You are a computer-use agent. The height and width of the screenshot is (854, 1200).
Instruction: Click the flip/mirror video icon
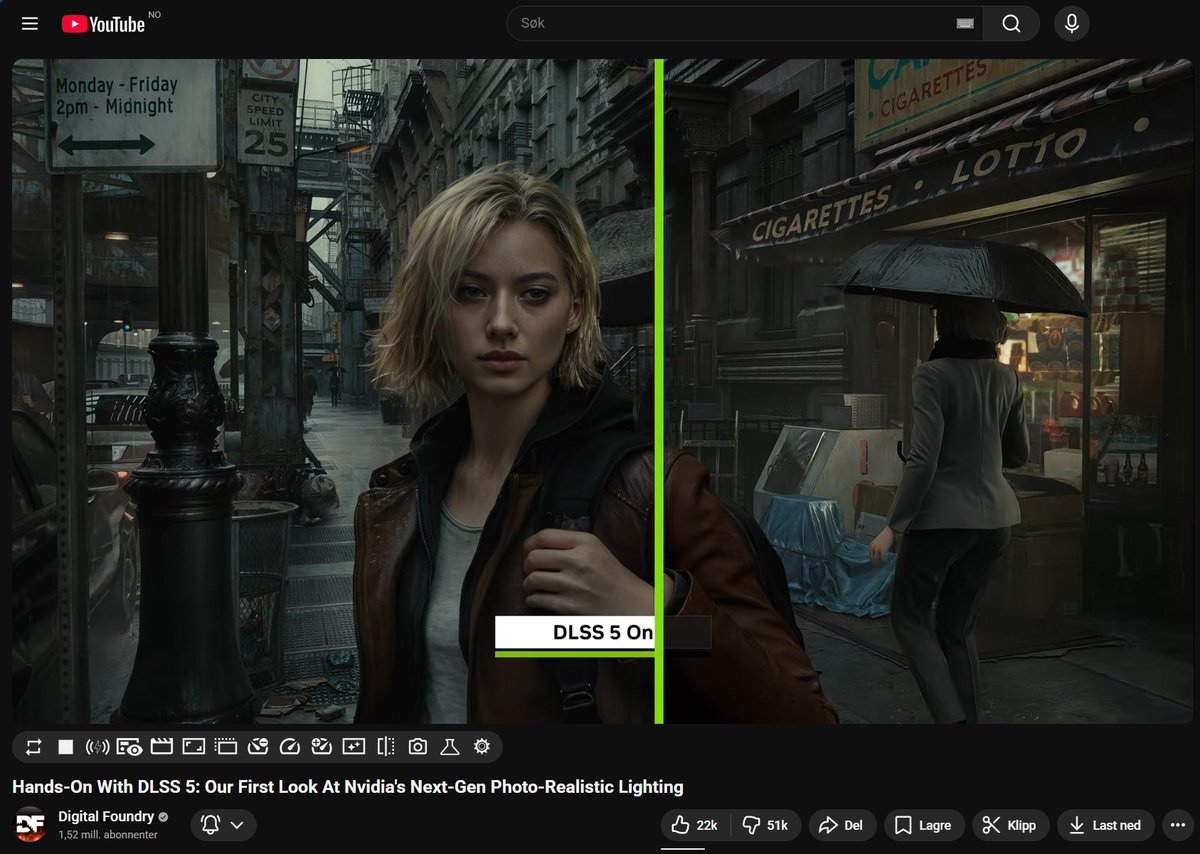click(386, 747)
